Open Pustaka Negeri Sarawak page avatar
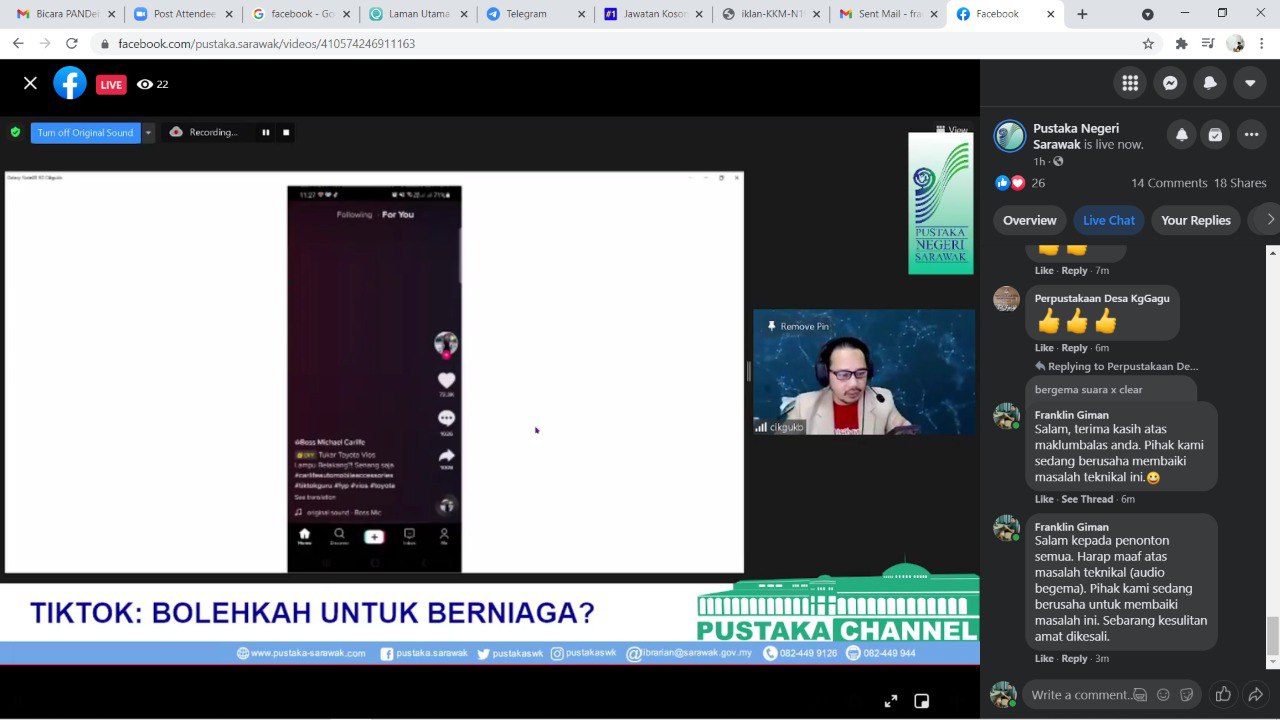 click(x=1010, y=136)
